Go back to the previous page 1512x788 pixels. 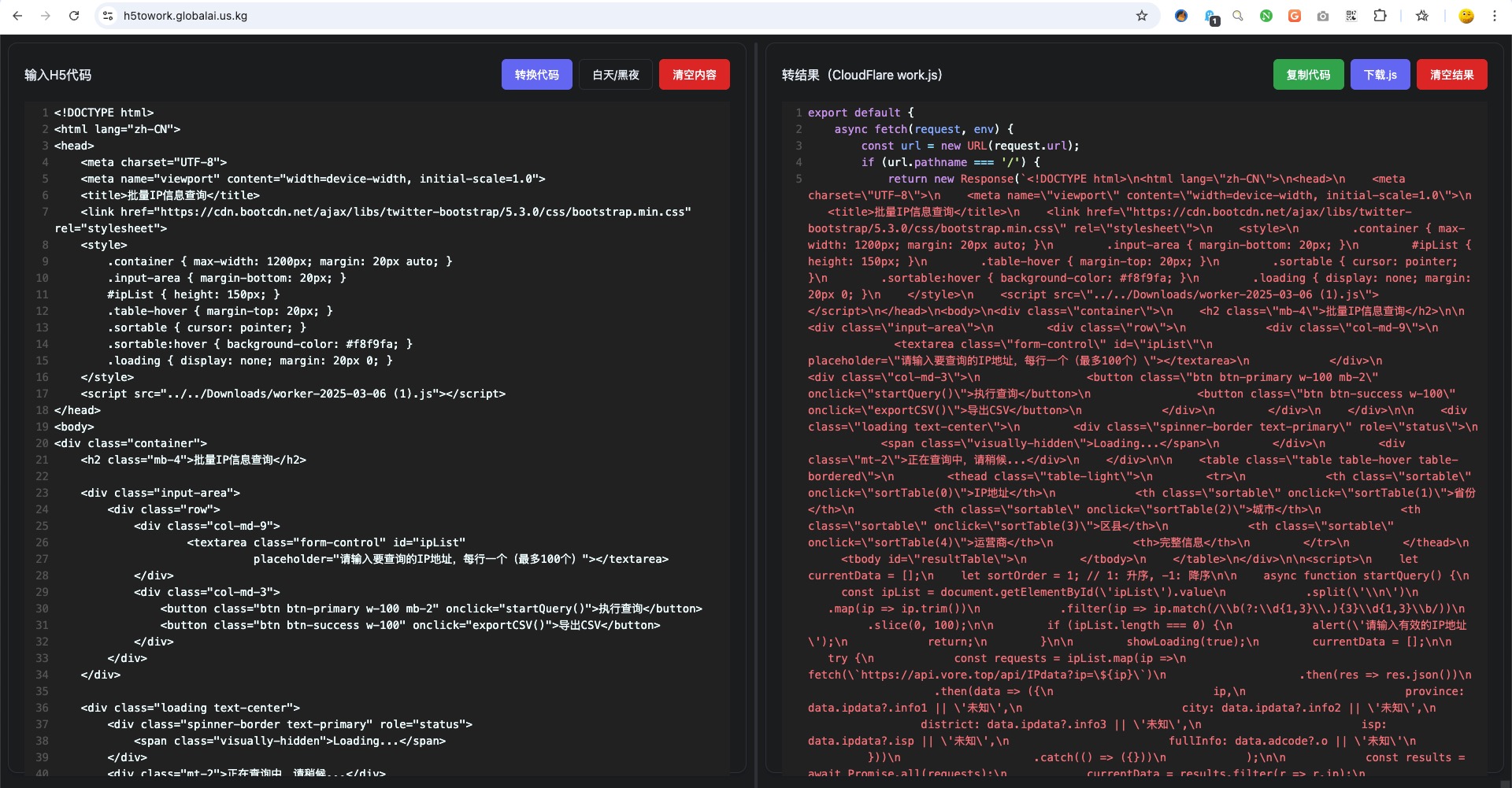pyautogui.click(x=17, y=16)
